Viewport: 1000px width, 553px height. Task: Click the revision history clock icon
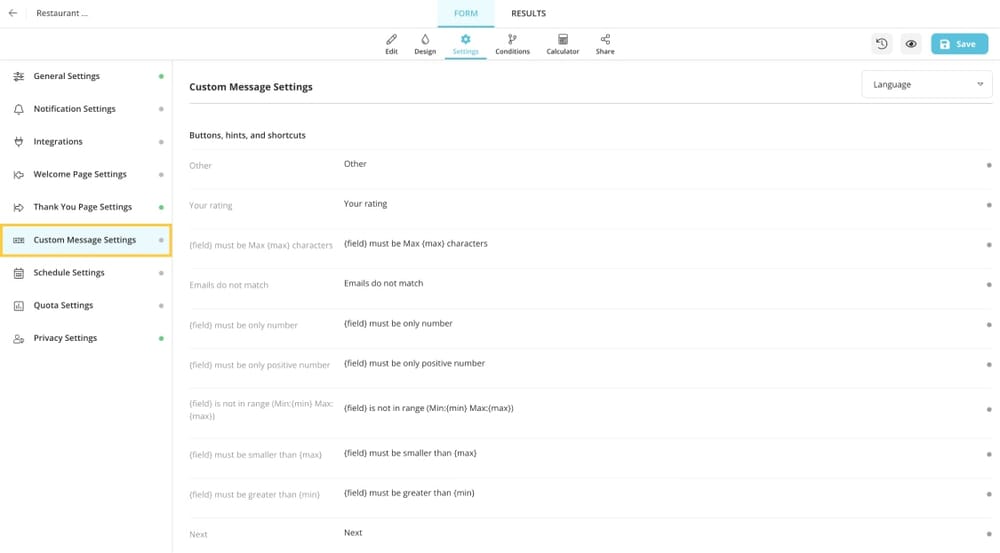point(881,44)
